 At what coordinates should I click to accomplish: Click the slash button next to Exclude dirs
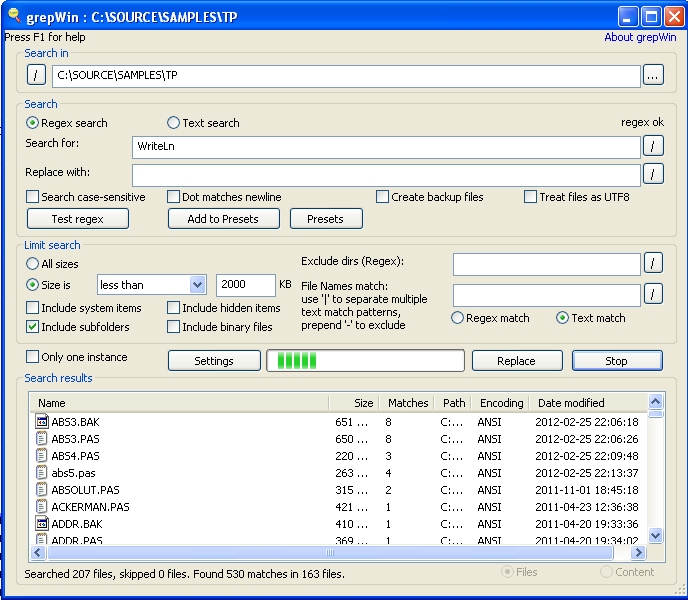tap(653, 264)
